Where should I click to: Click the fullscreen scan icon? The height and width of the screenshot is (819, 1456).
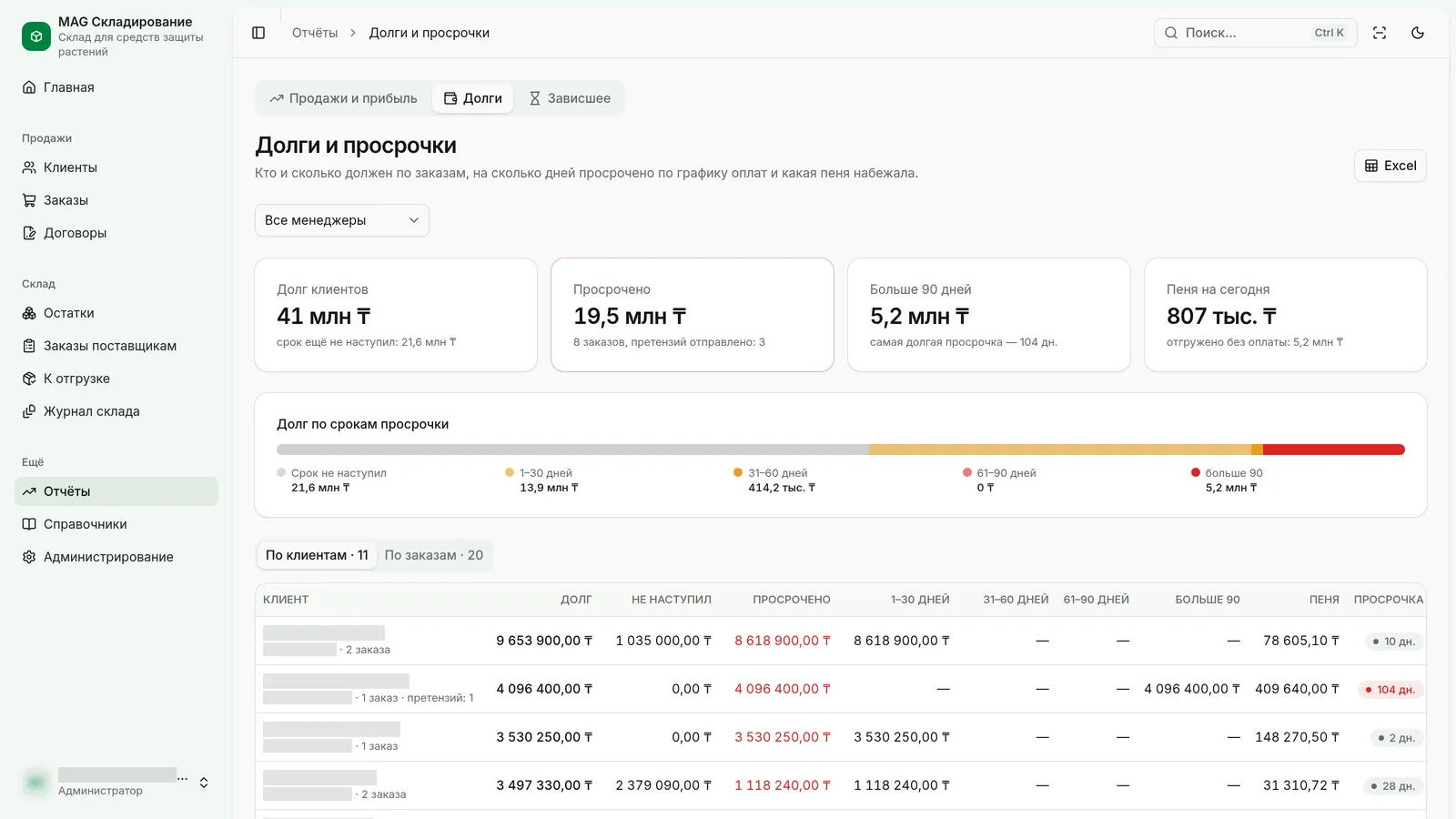[x=1380, y=33]
